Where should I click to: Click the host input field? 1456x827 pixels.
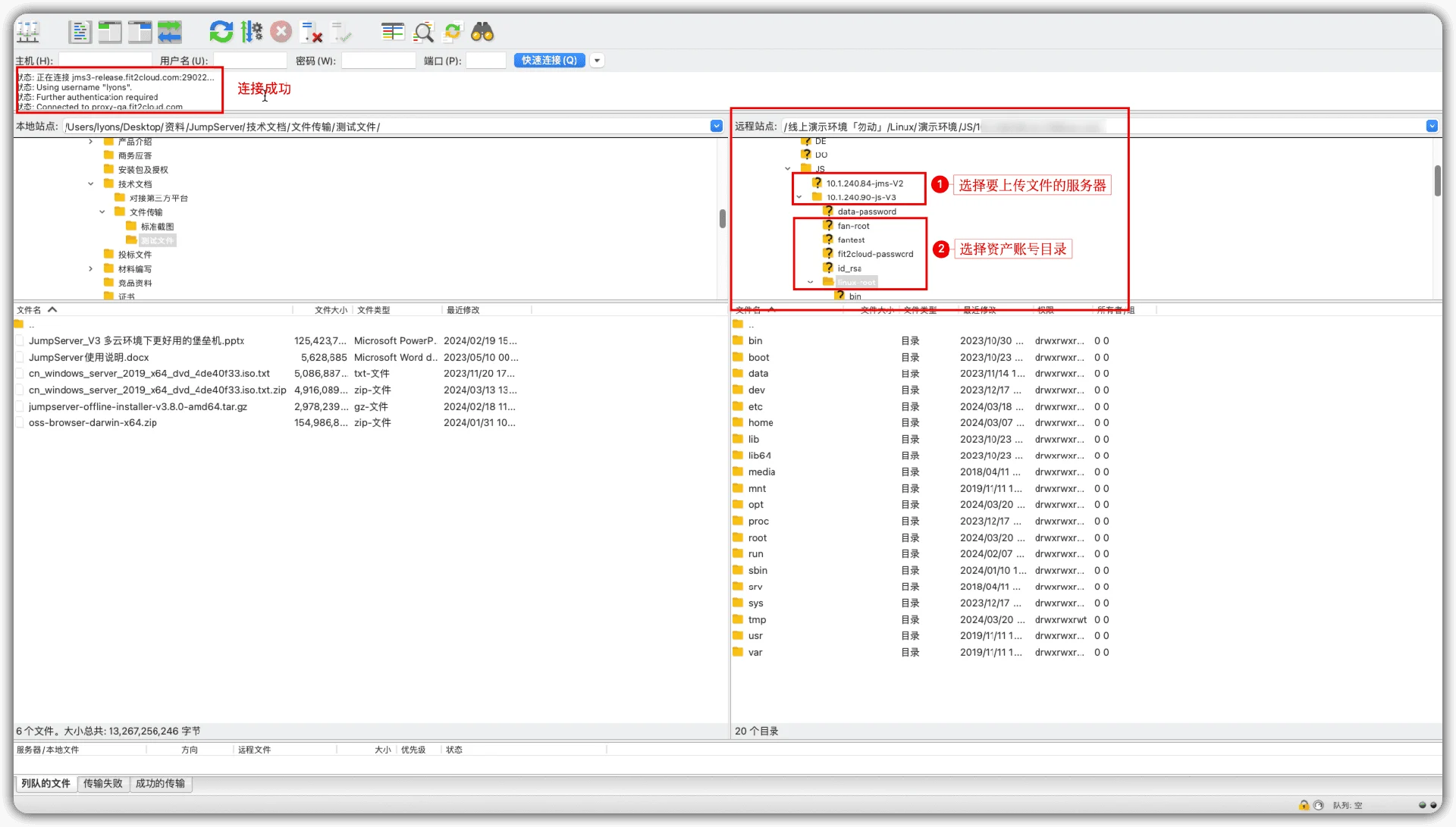(105, 61)
